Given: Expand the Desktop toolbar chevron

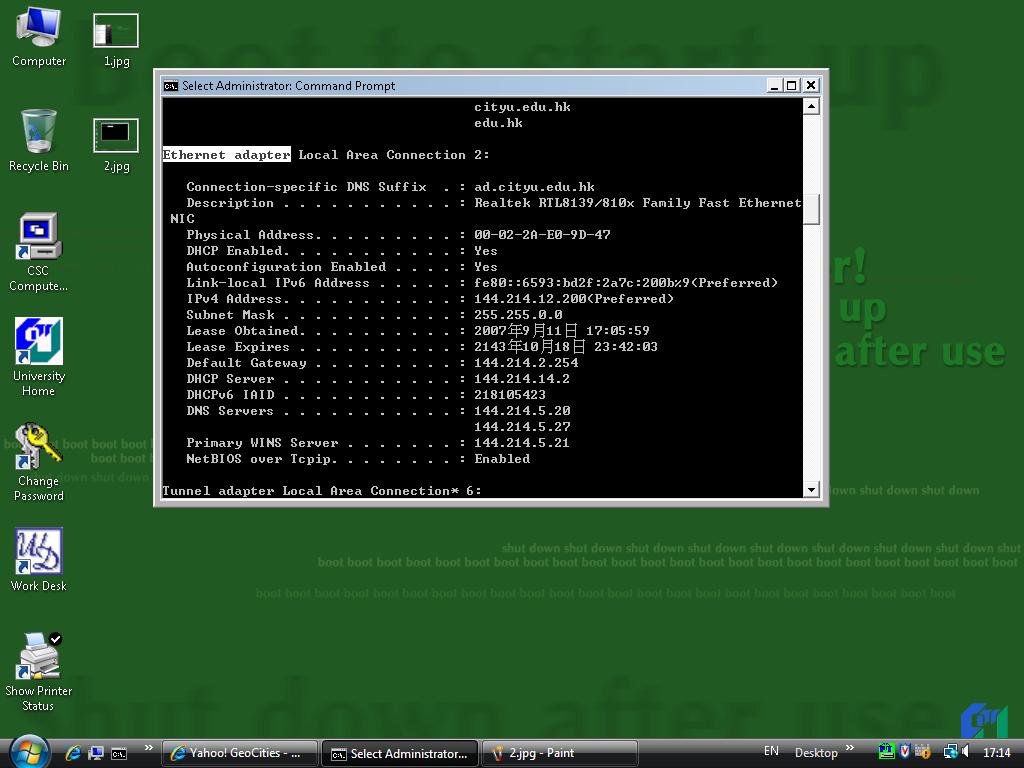Looking at the screenshot, I should pos(850,748).
